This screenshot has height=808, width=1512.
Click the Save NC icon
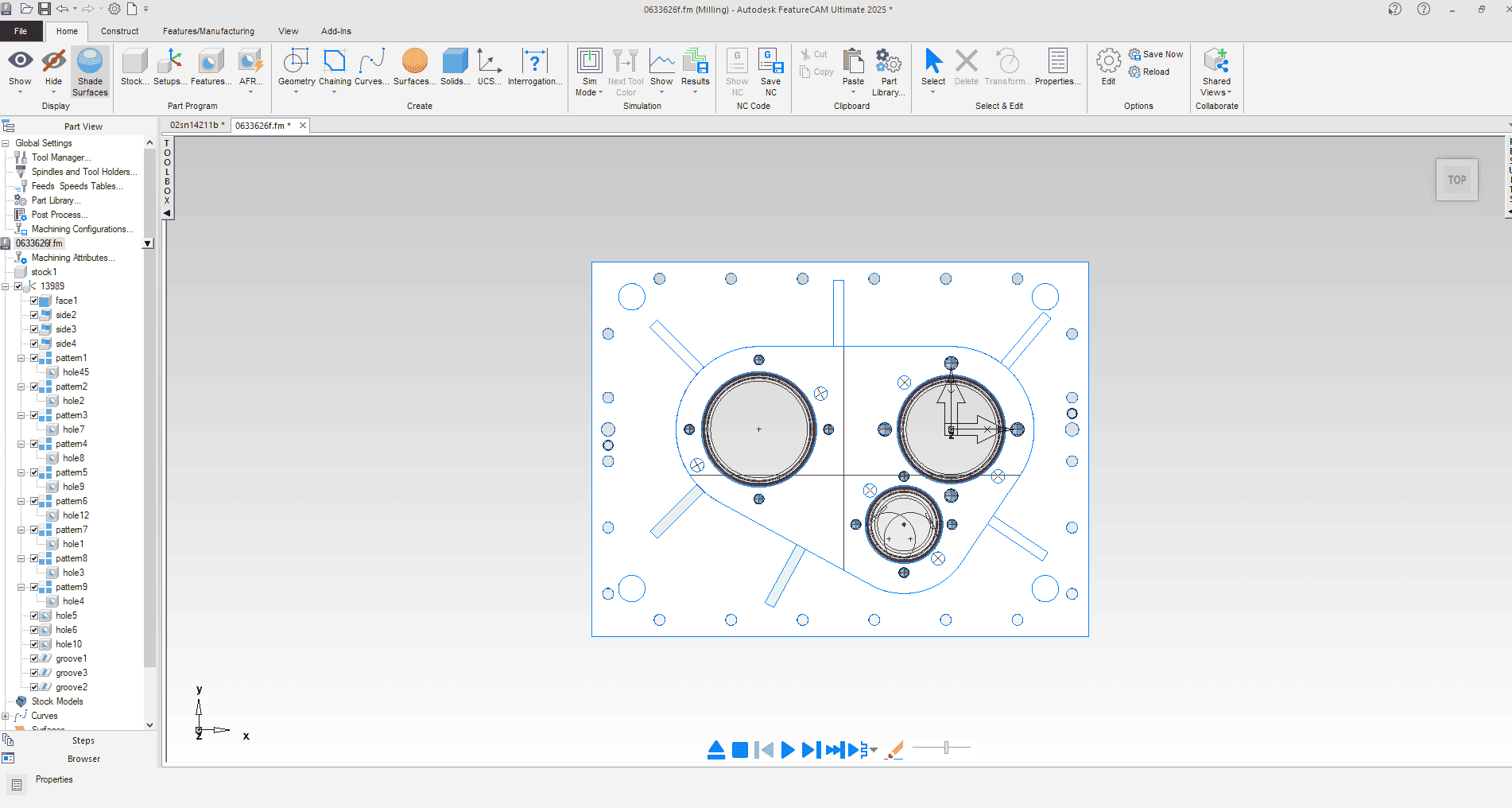[770, 62]
